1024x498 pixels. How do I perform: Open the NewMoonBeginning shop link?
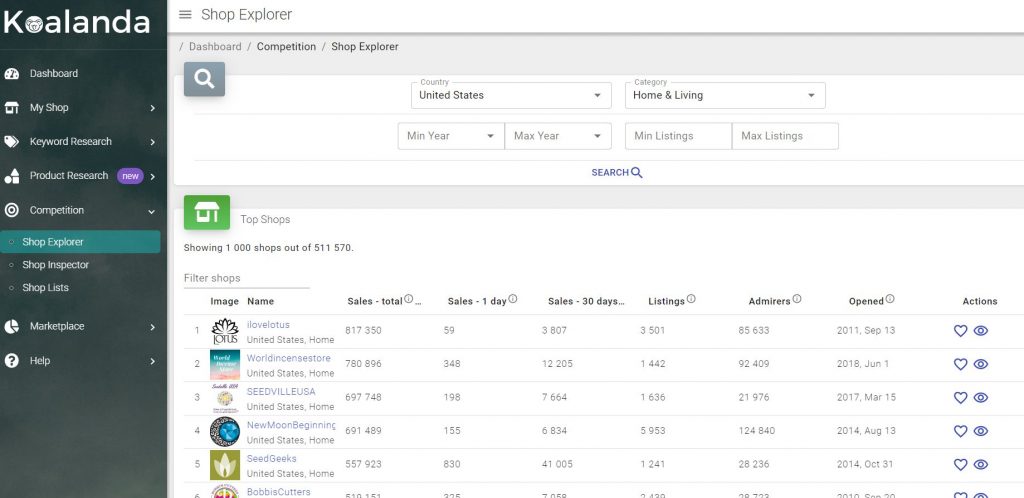(291, 425)
